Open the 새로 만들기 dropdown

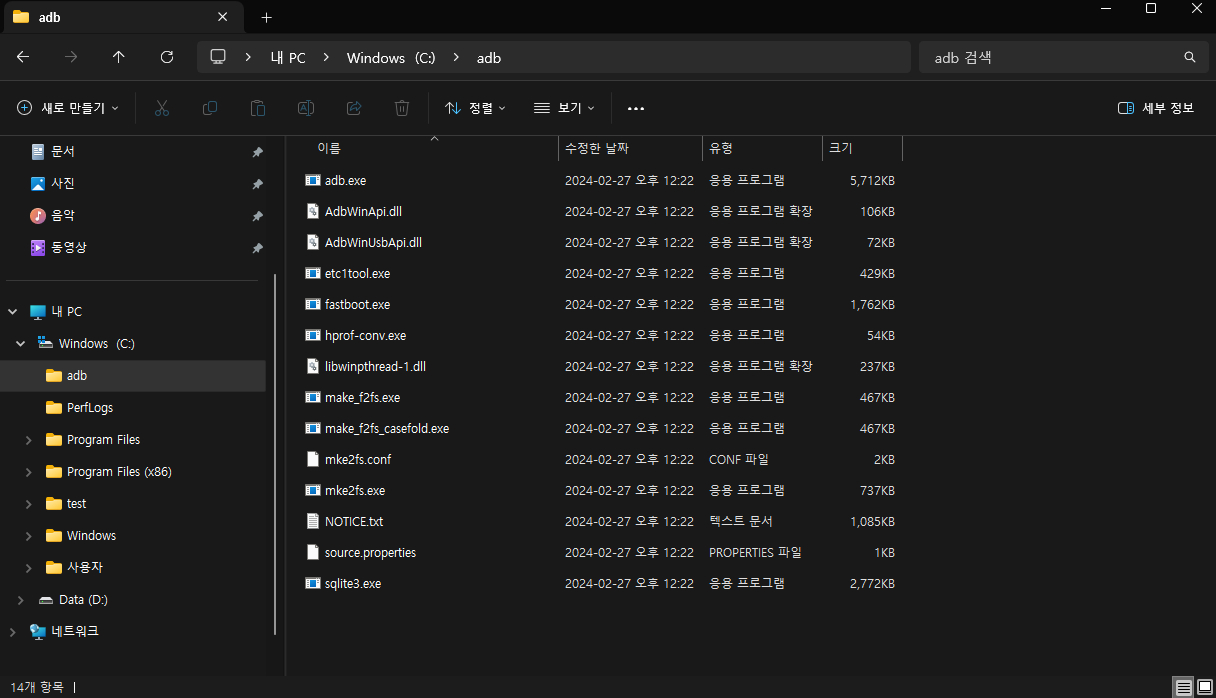(x=68, y=108)
